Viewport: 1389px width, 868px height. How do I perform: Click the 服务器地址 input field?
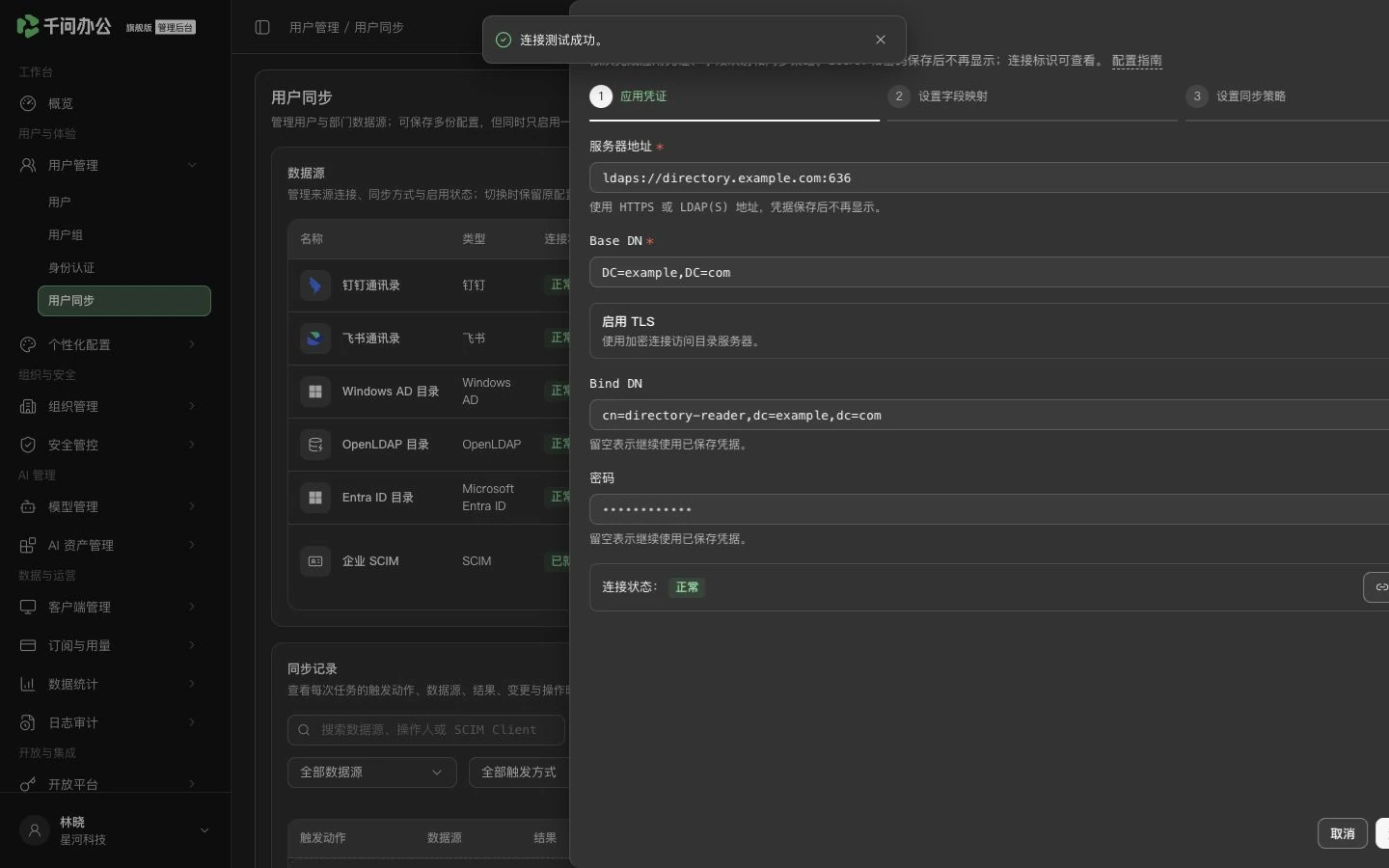click(990, 177)
